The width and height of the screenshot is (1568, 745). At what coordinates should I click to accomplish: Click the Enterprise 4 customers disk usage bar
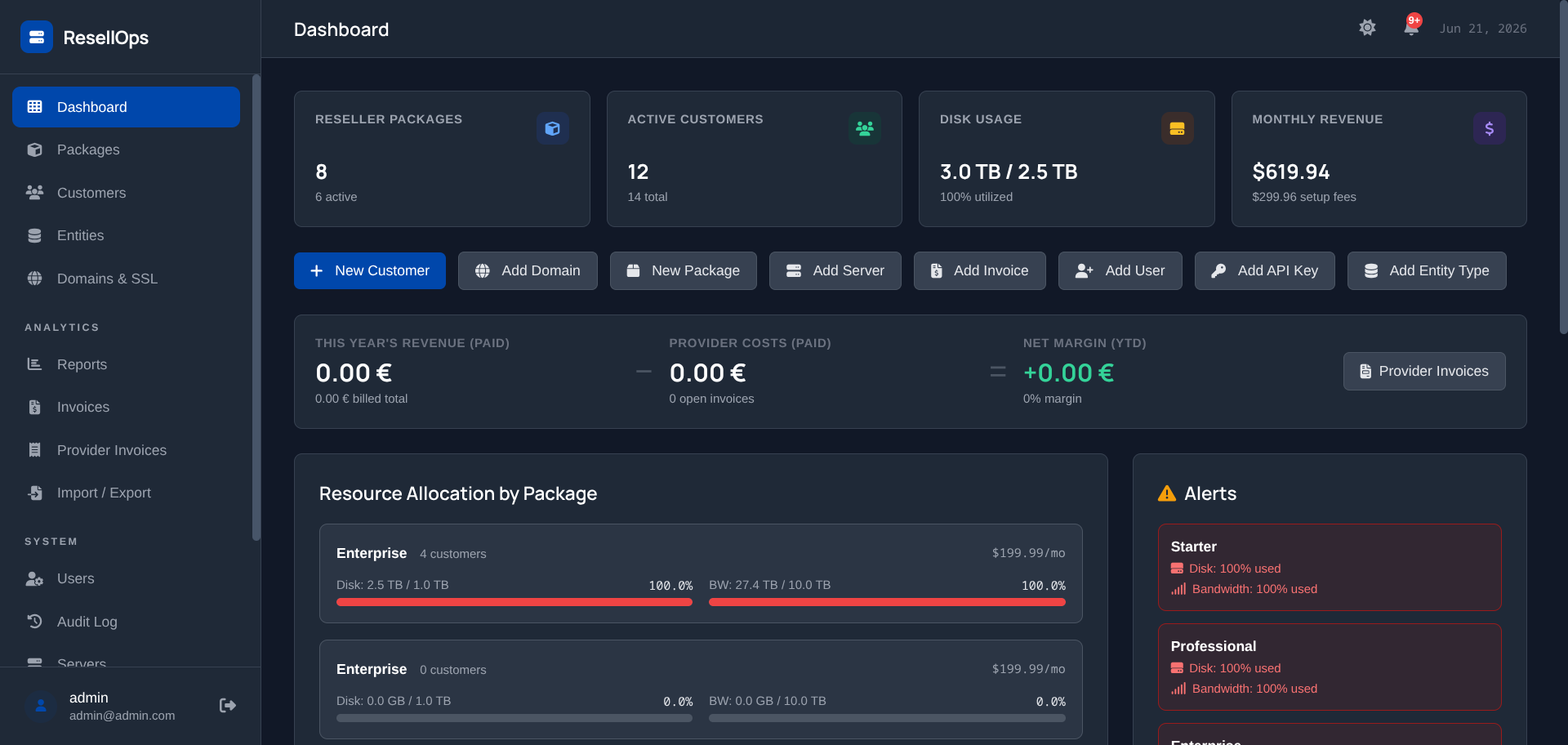[x=514, y=602]
